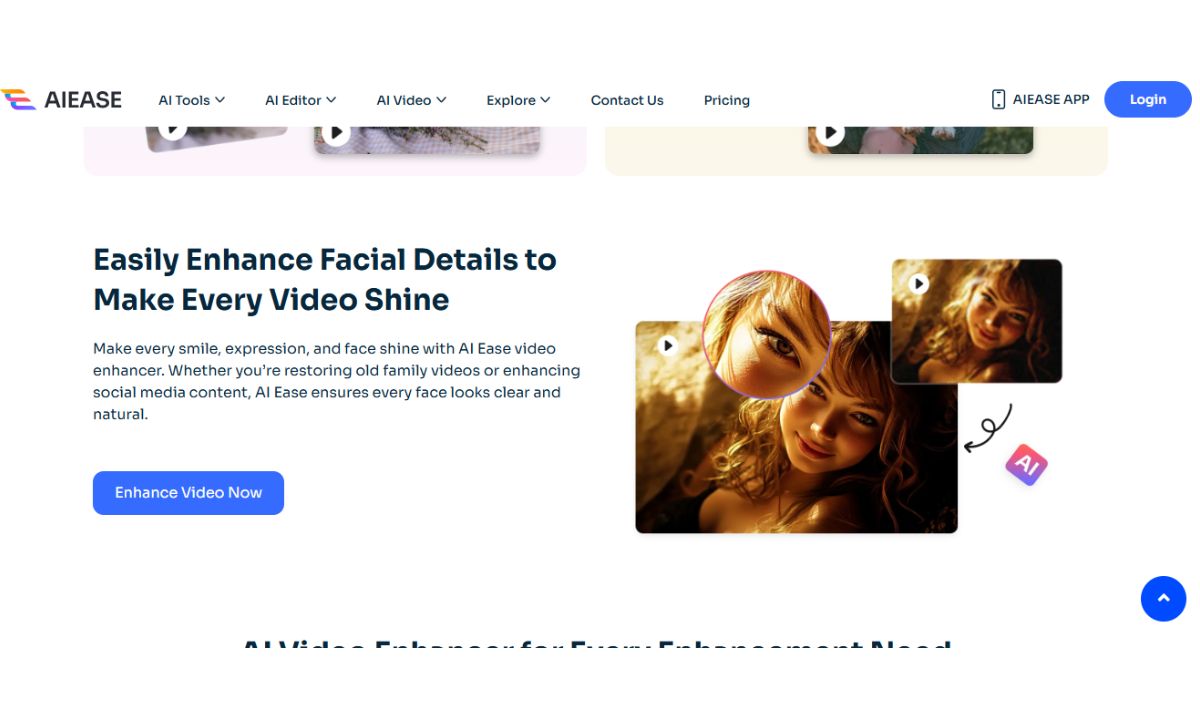Go to the Contact Us page
This screenshot has width=1200, height=720.
click(x=627, y=100)
